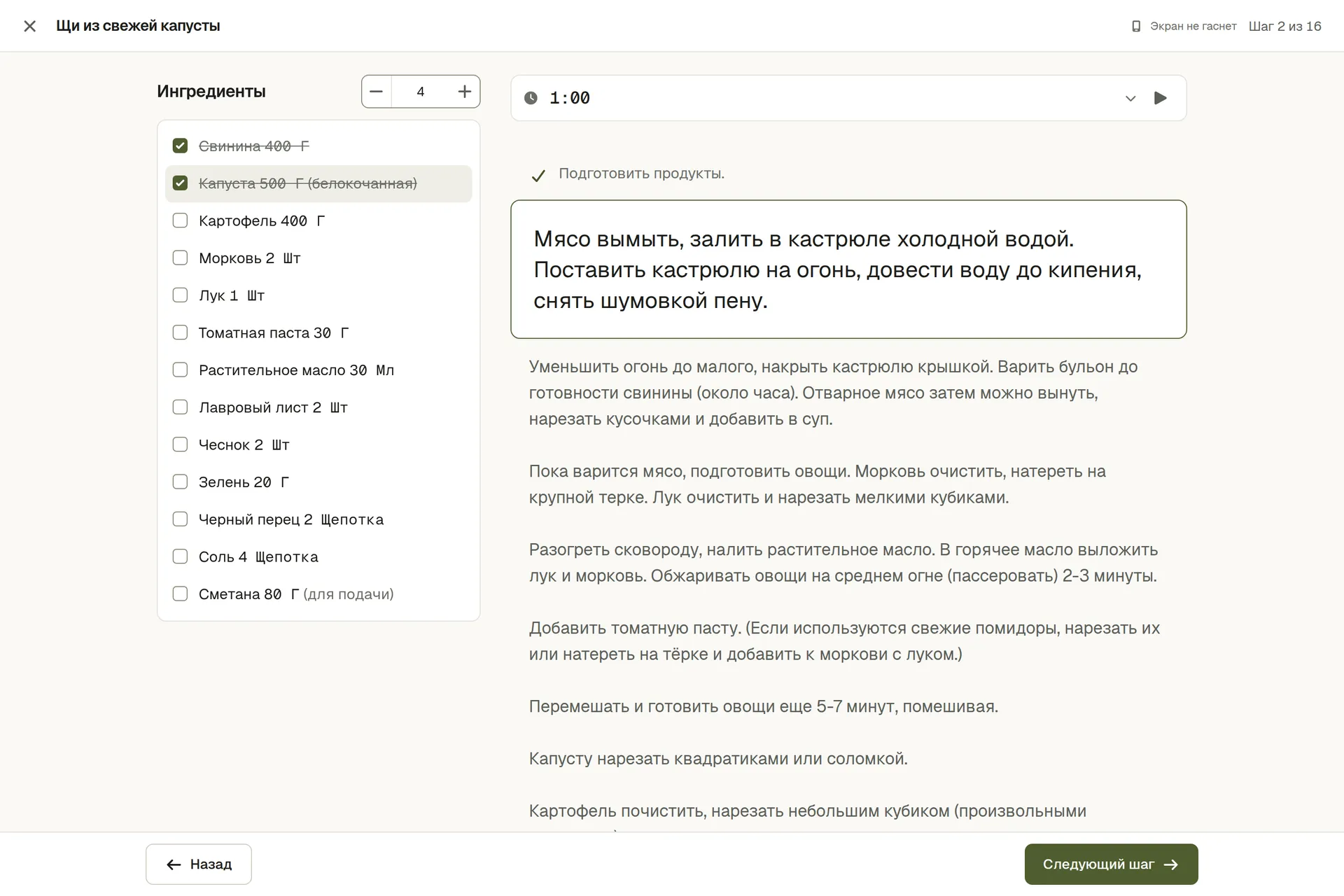Screen dimensions: 1344x896
Task: Check the Сметана 80 Г ingredient
Action: pos(180,594)
